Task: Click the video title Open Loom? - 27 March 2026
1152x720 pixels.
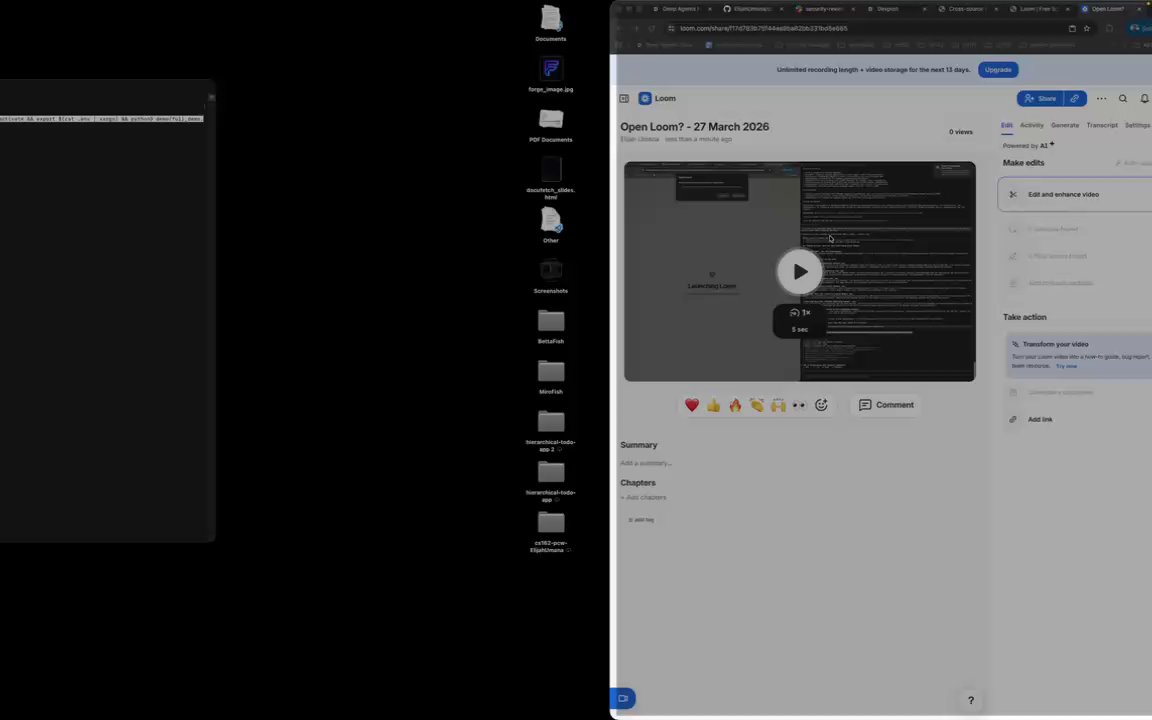Action: pyautogui.click(x=694, y=127)
